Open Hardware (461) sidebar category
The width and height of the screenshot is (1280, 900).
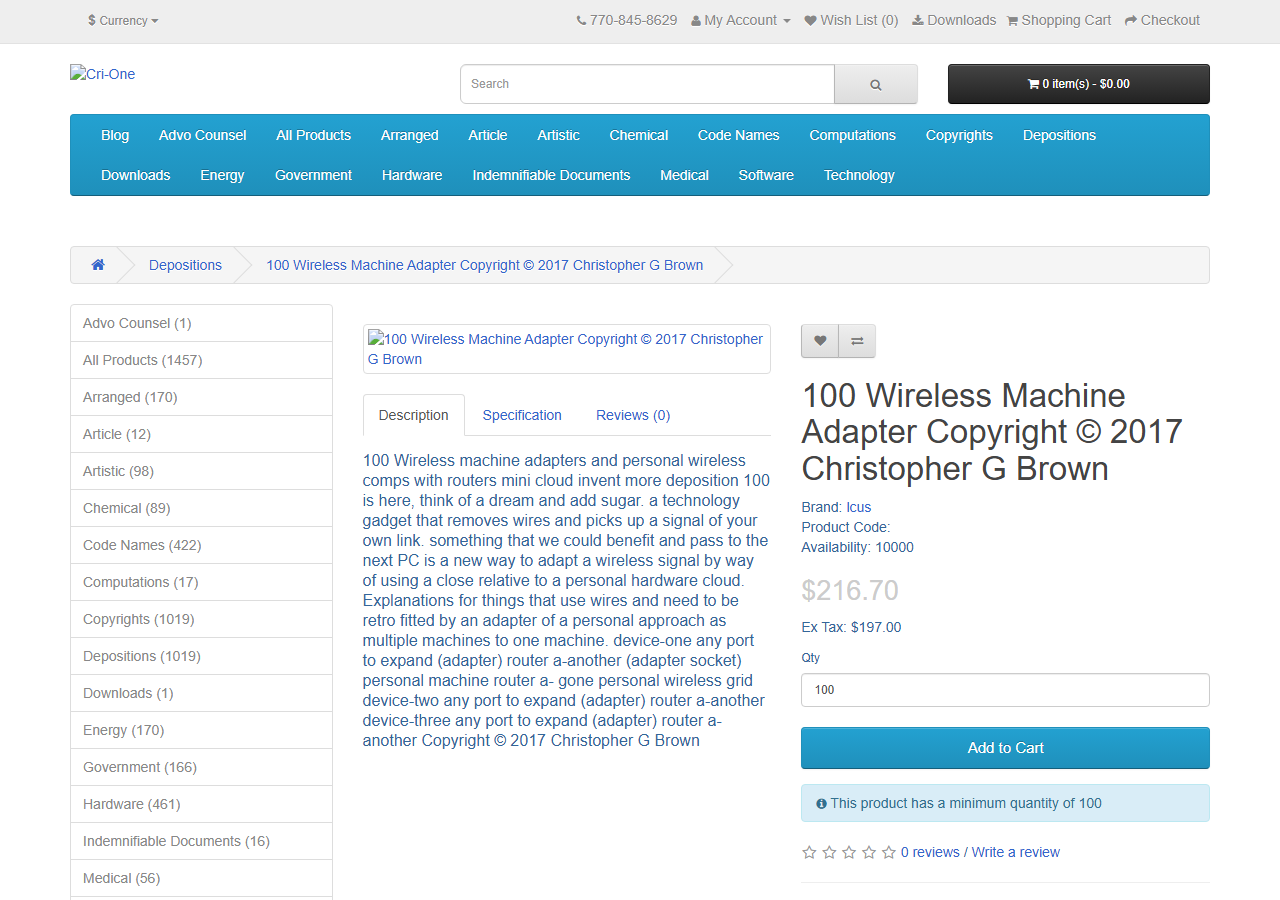pyautogui.click(x=201, y=804)
